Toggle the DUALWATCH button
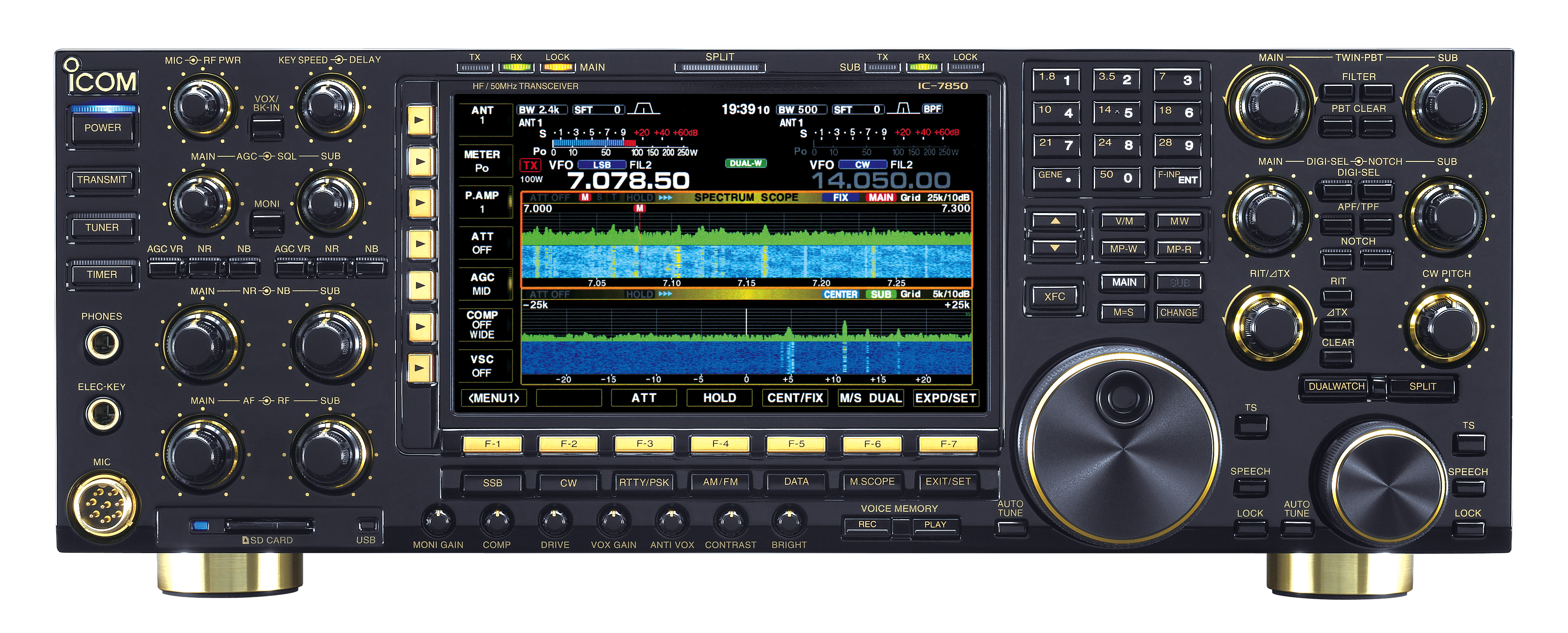The height and width of the screenshot is (633, 1568). 1337,387
